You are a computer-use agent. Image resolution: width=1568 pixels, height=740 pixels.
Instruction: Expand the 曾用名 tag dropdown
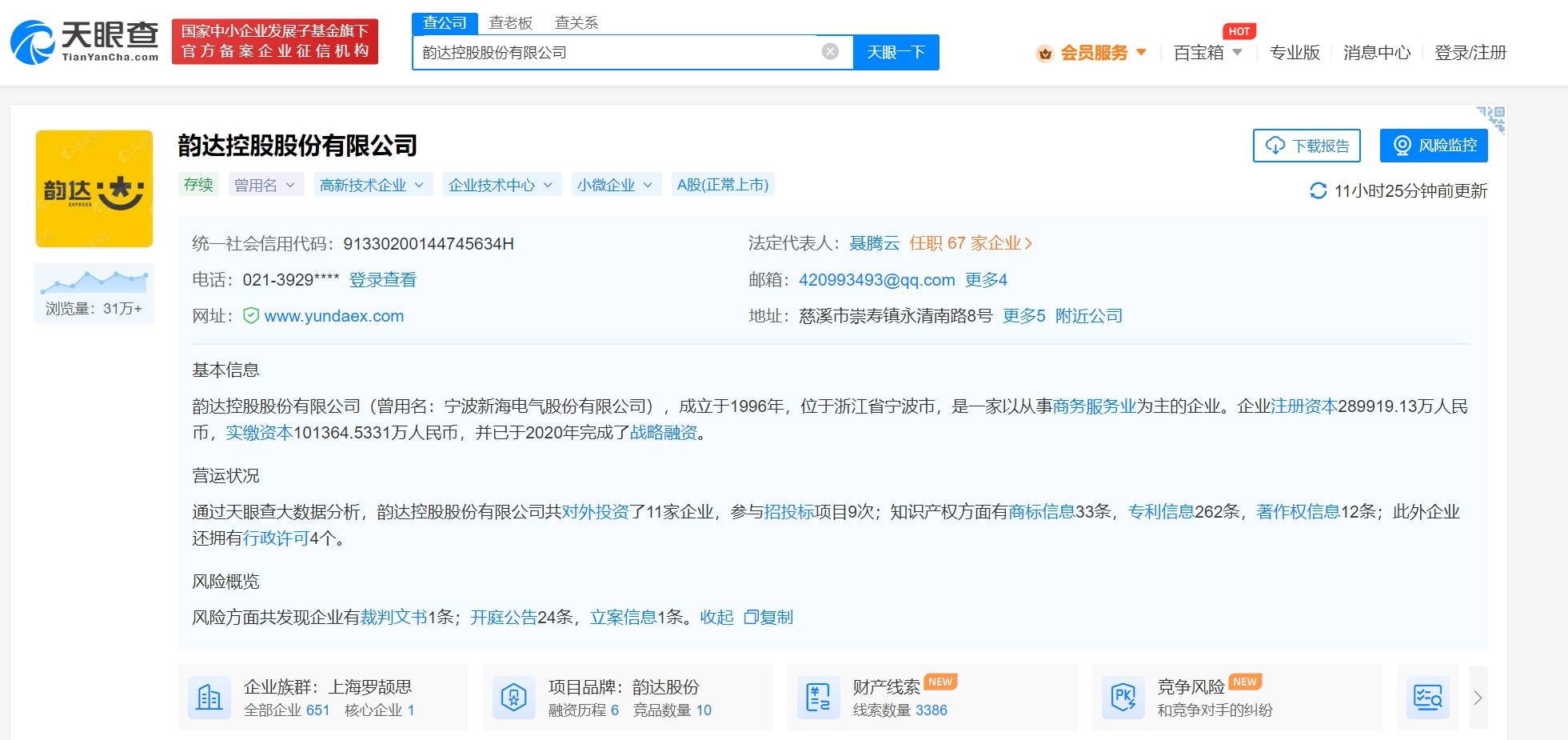(265, 185)
